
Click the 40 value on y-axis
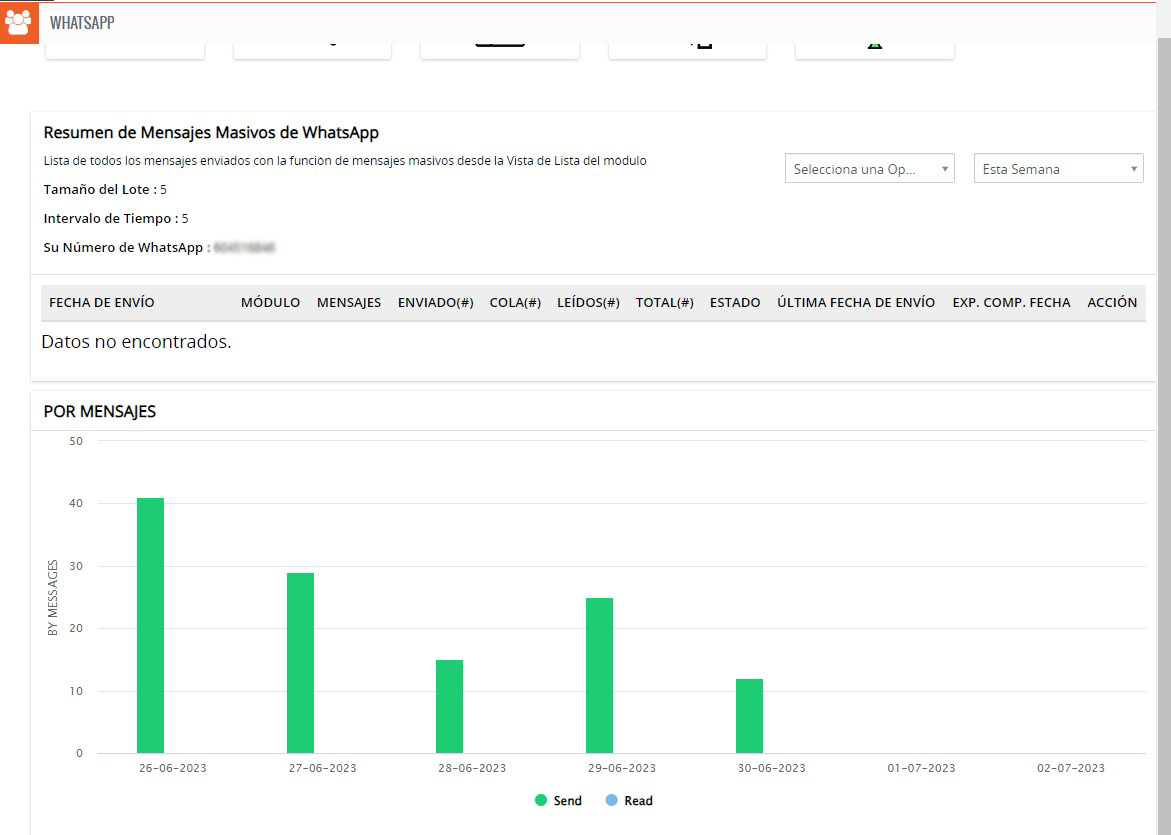(76, 503)
